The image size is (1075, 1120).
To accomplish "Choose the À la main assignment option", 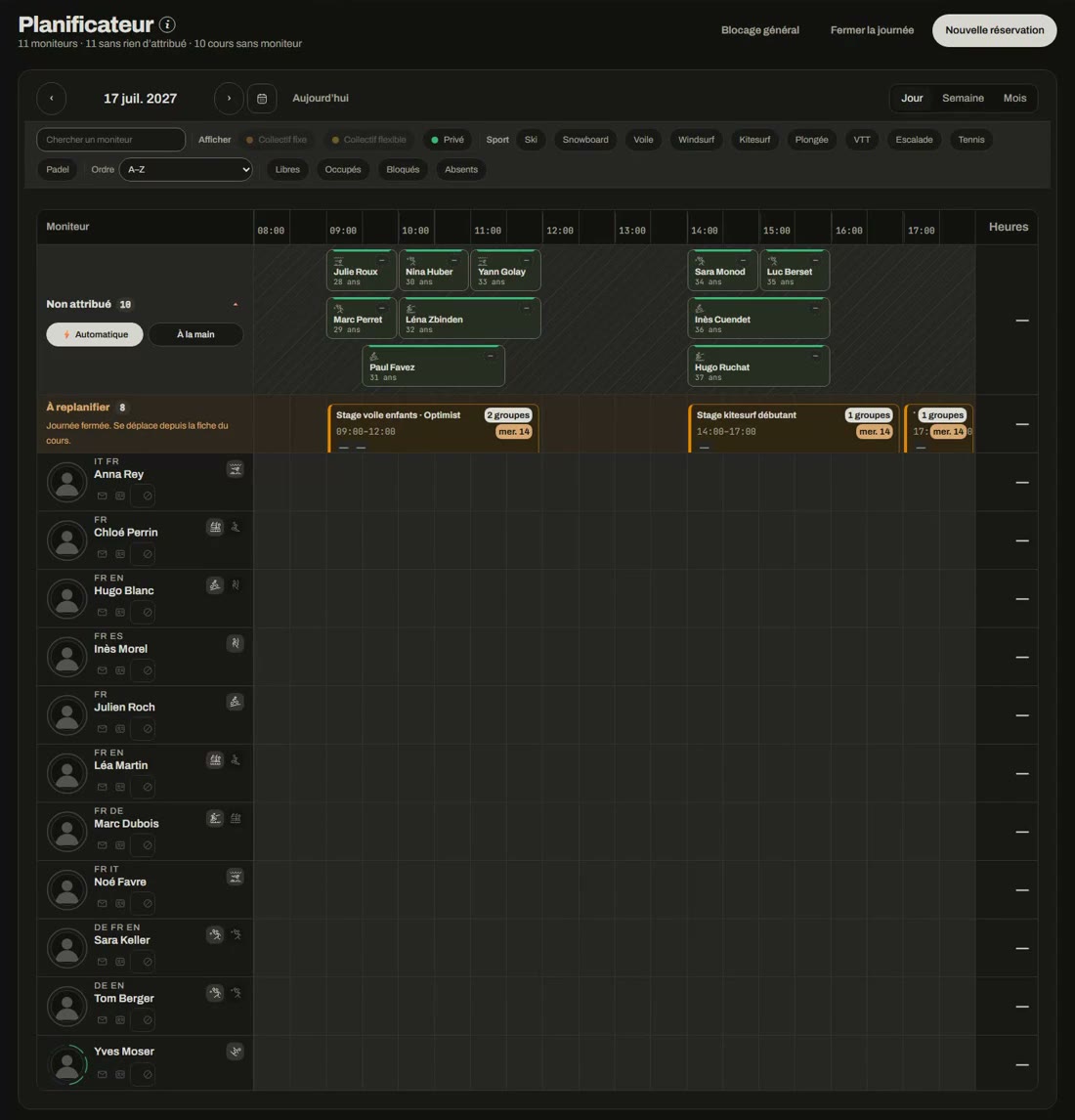I will pyautogui.click(x=195, y=335).
